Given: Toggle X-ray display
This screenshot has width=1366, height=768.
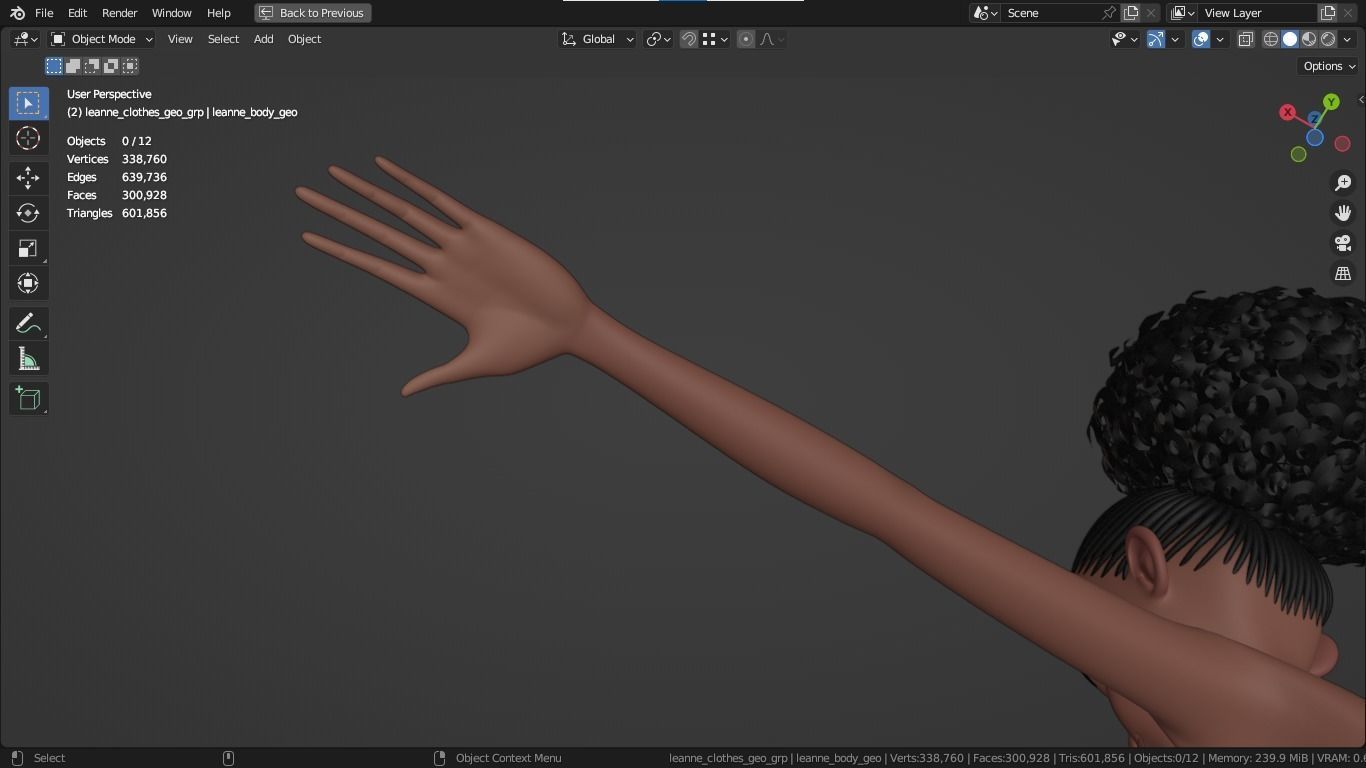Looking at the screenshot, I should pyautogui.click(x=1246, y=39).
